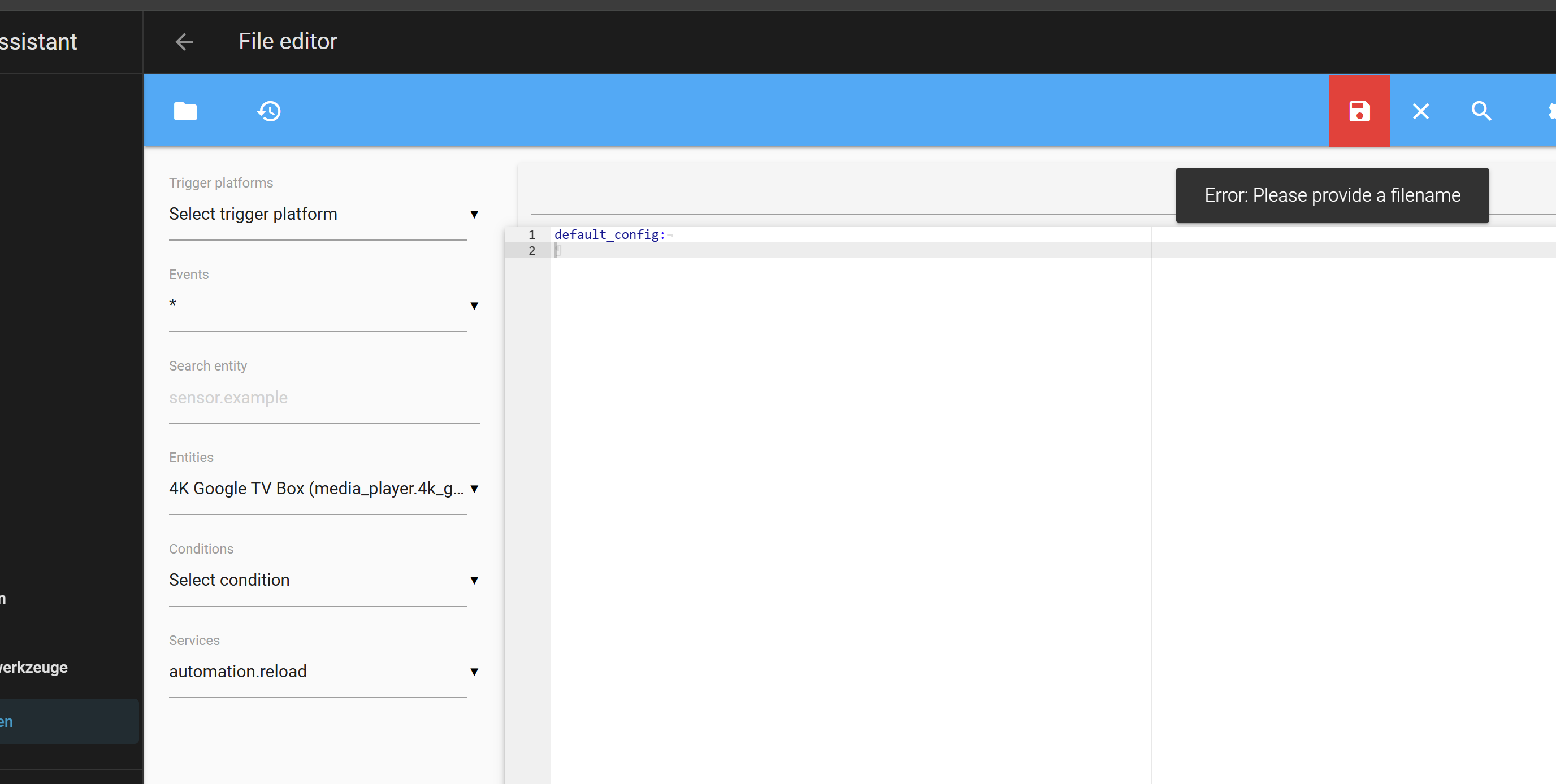Click the red save file icon
This screenshot has height=784, width=1556.
(1359, 111)
